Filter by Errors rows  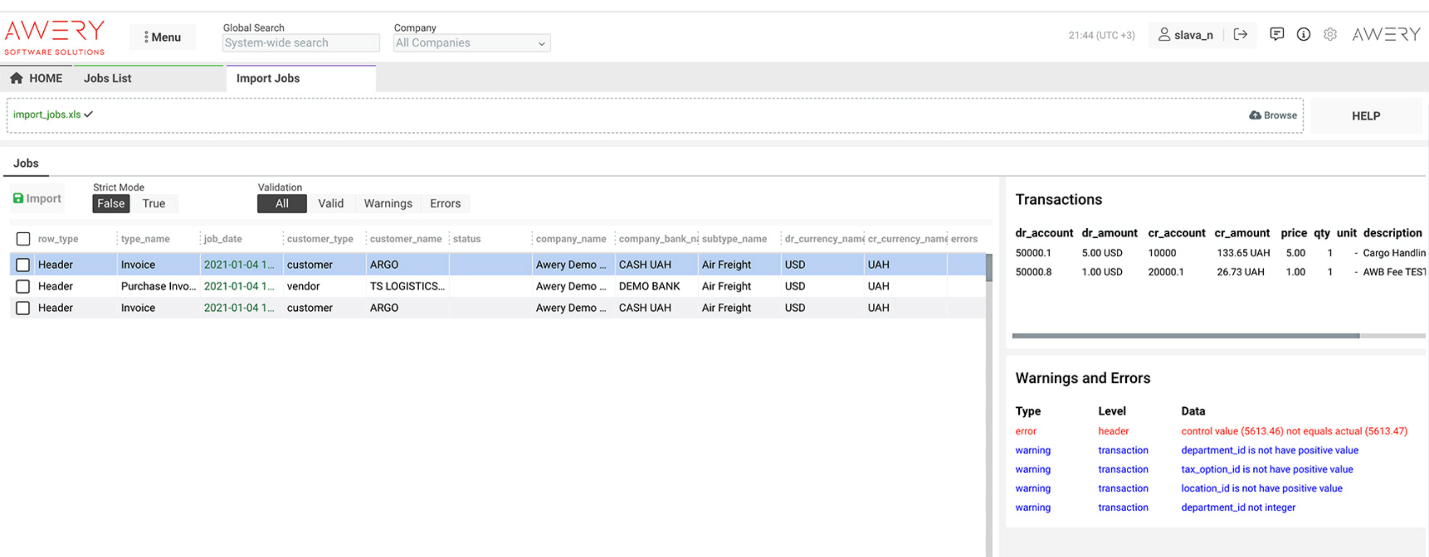445,203
